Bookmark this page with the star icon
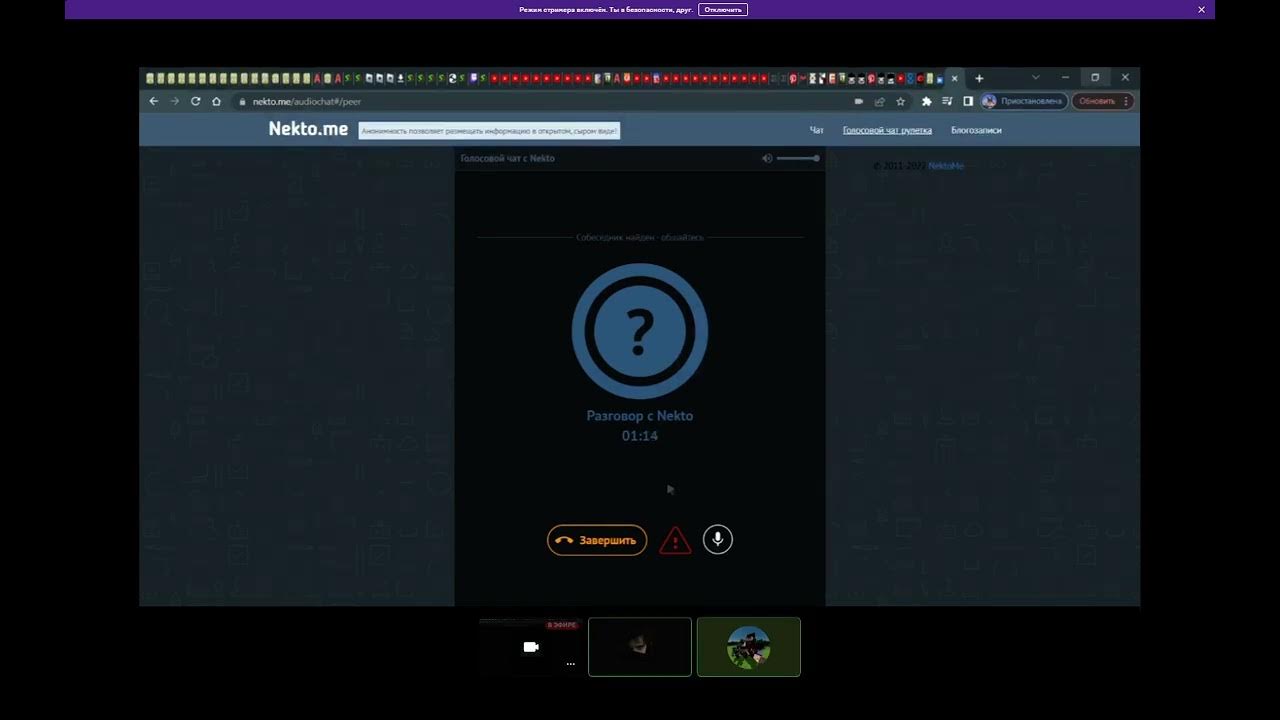This screenshot has height=720, width=1280. pos(901,101)
